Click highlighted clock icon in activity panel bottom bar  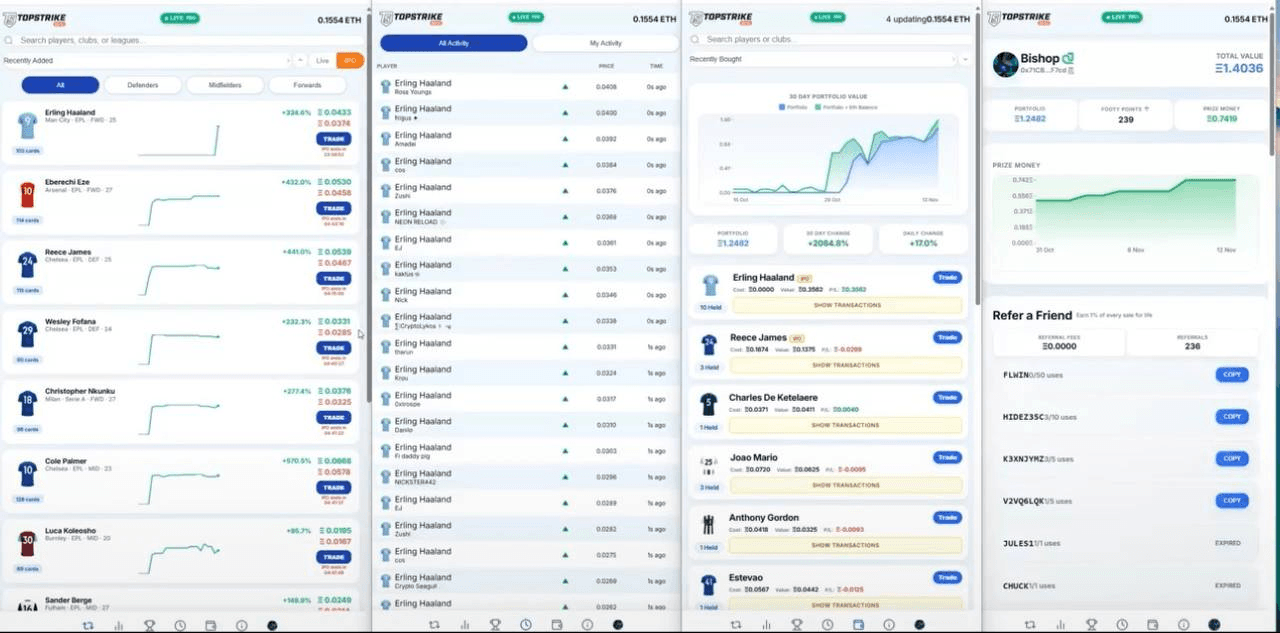(526, 625)
